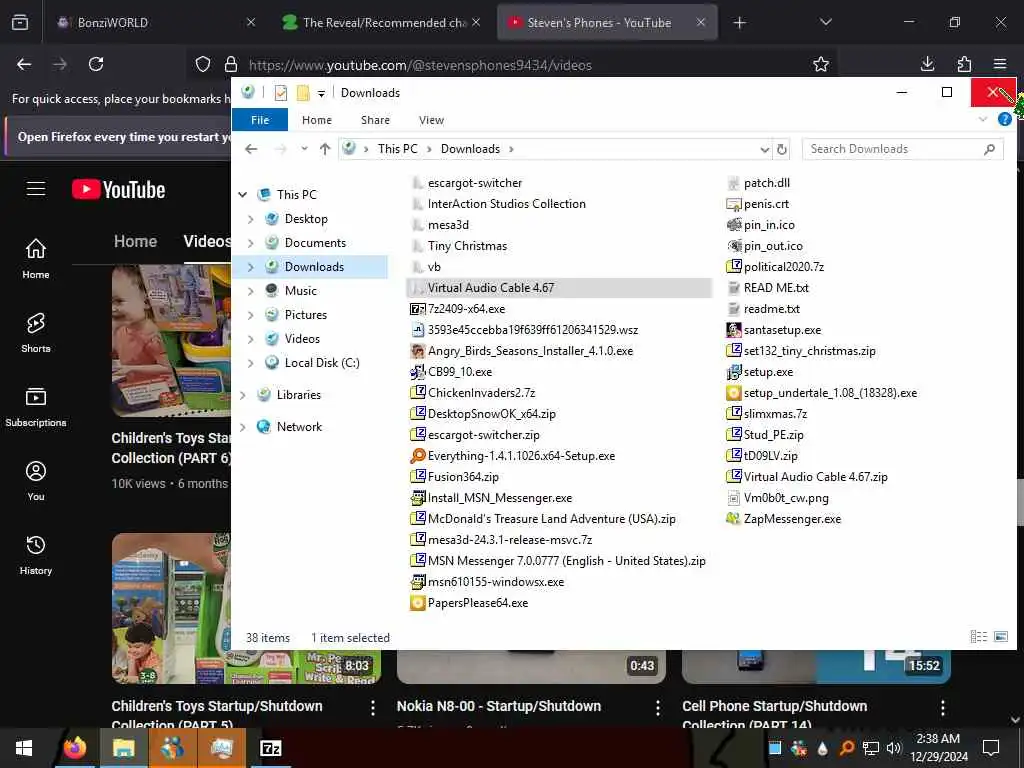The image size is (1024, 768).
Task: Switch to details view in Explorer
Action: [978, 636]
